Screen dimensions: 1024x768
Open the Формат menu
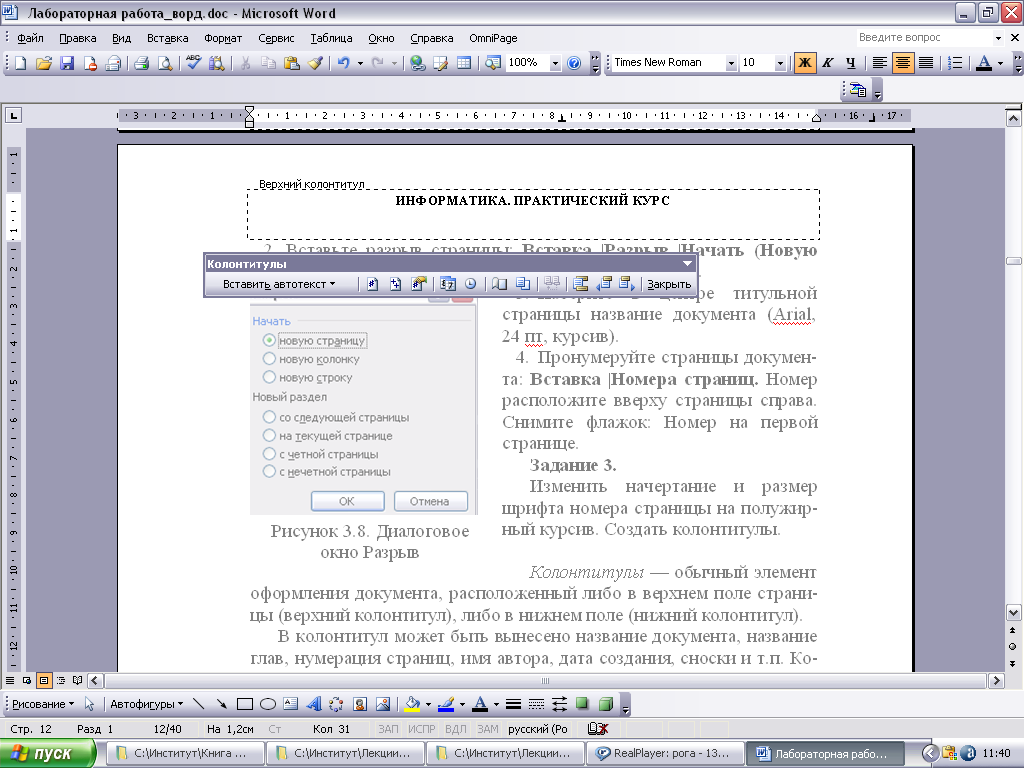pyautogui.click(x=223, y=38)
